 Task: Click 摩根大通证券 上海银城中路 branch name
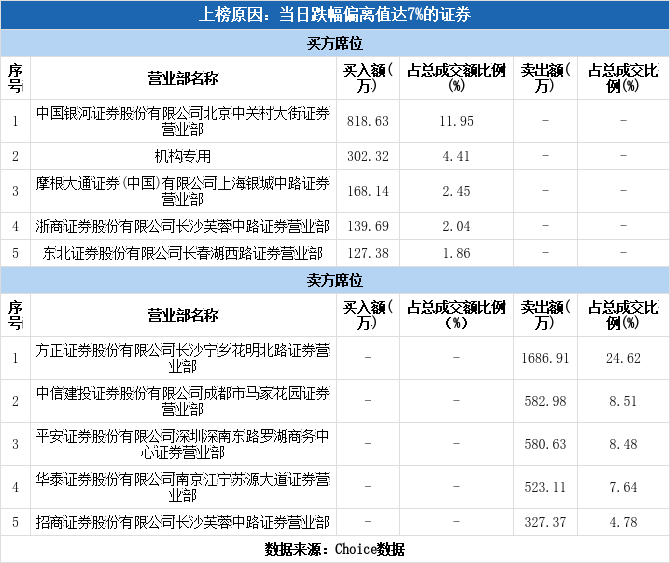tap(183, 191)
